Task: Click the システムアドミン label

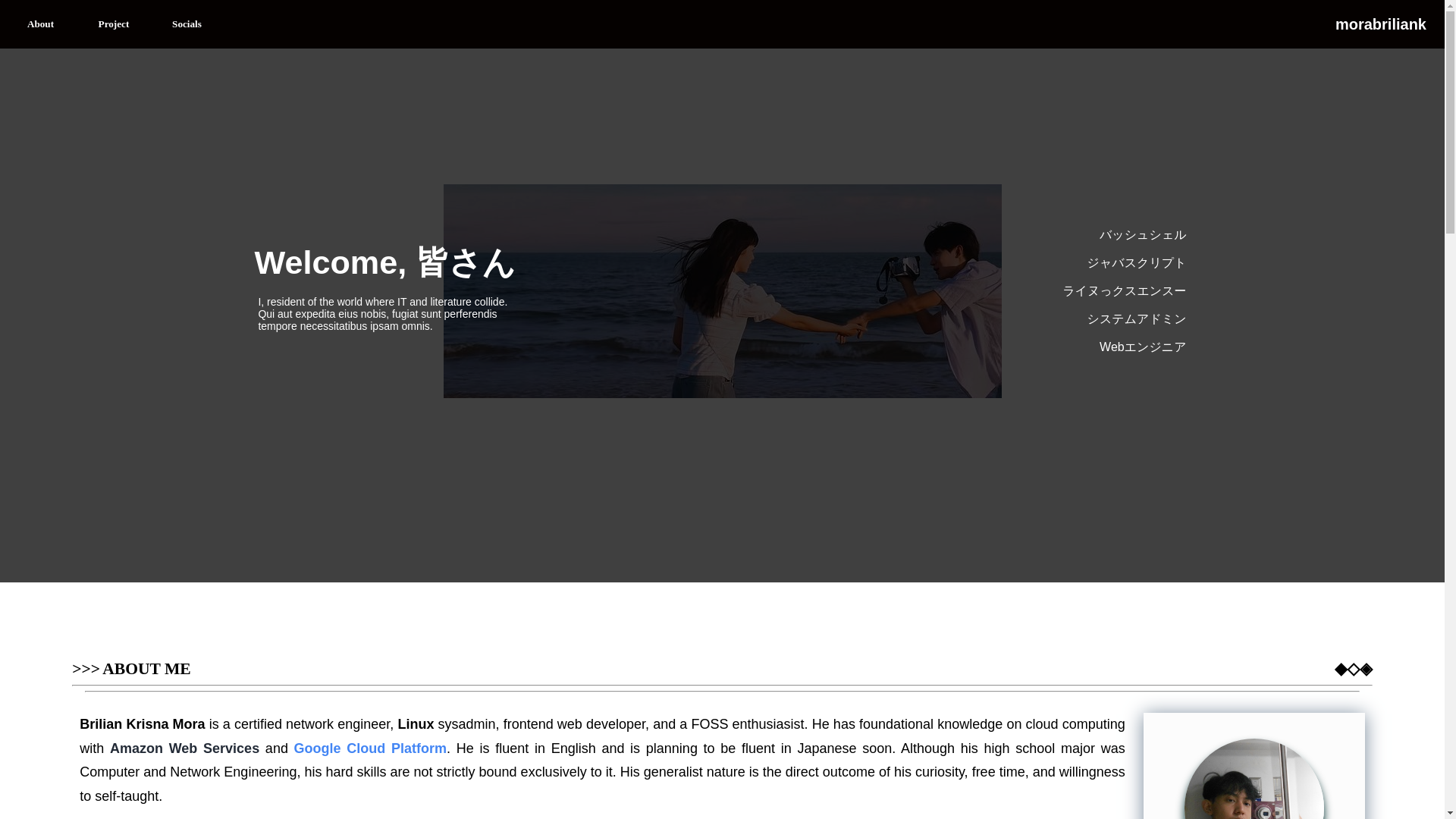Action: 1136,319
